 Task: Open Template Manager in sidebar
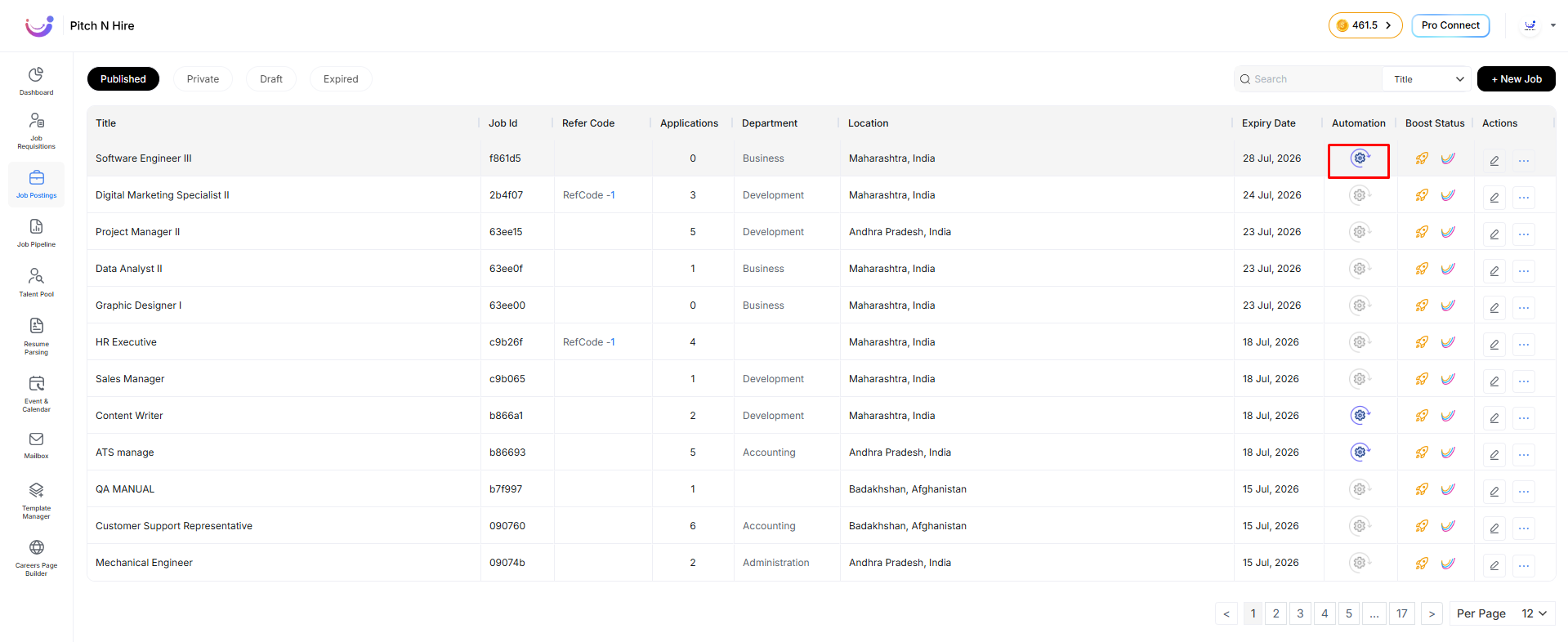pos(36,501)
